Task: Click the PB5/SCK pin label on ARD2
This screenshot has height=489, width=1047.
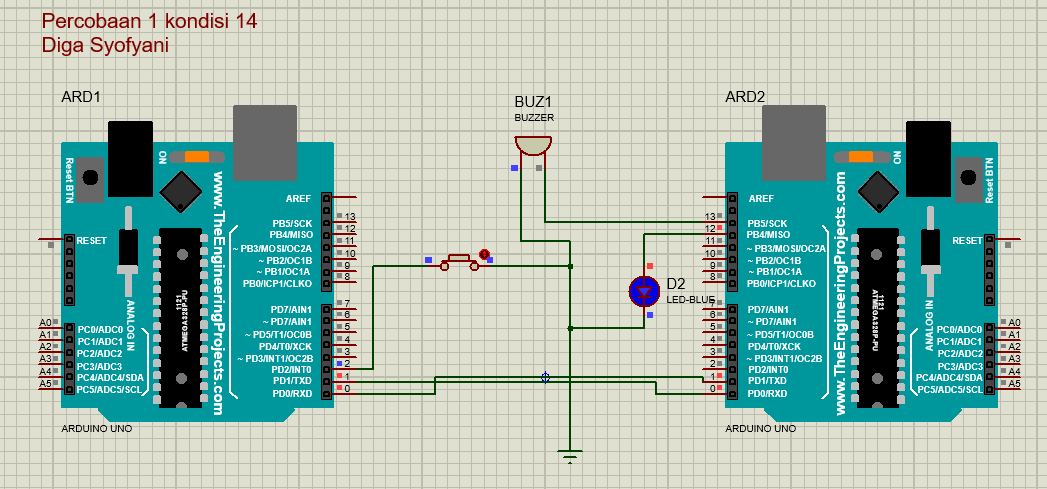Action: click(x=768, y=223)
